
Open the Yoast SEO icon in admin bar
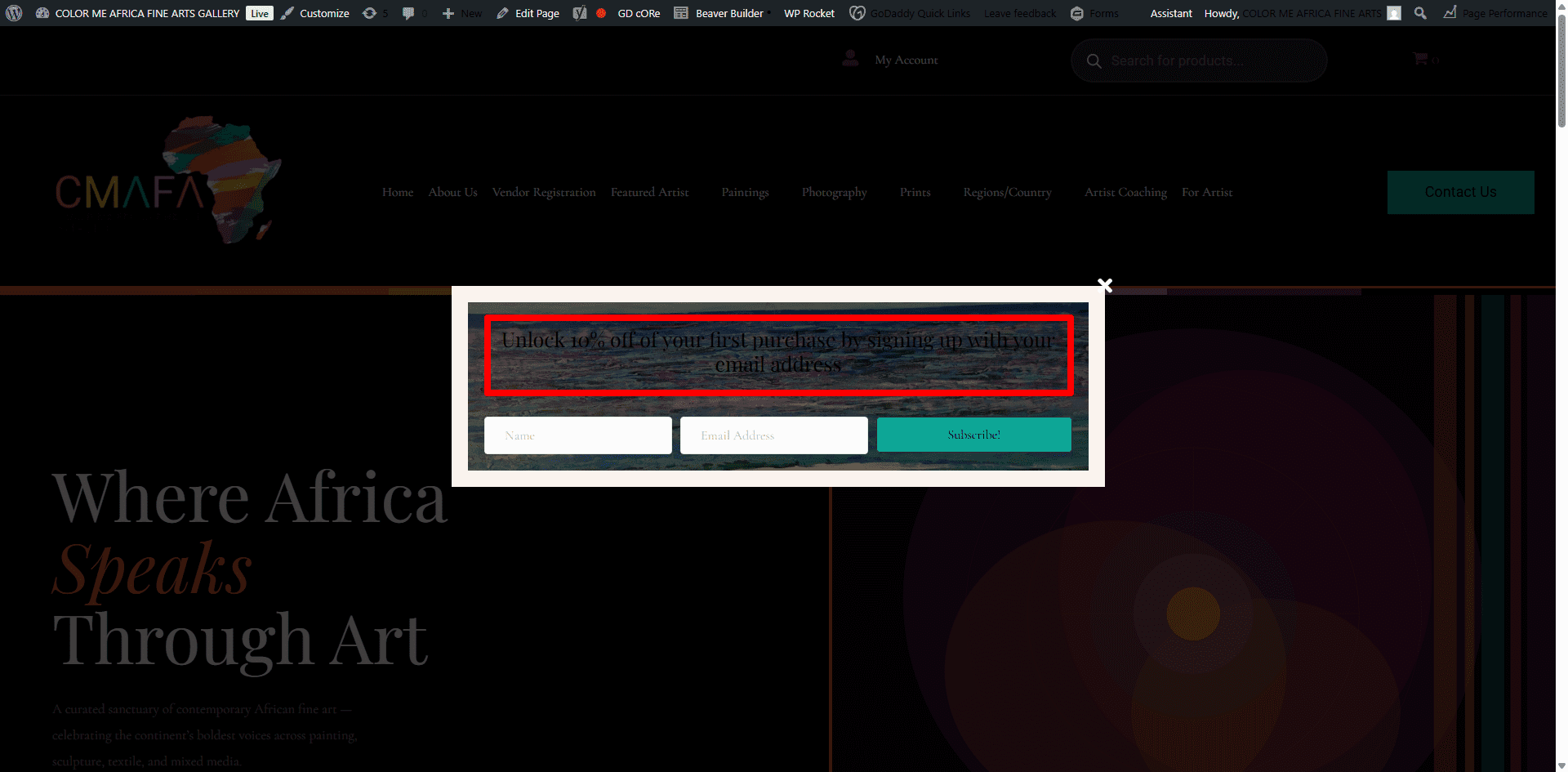580,13
